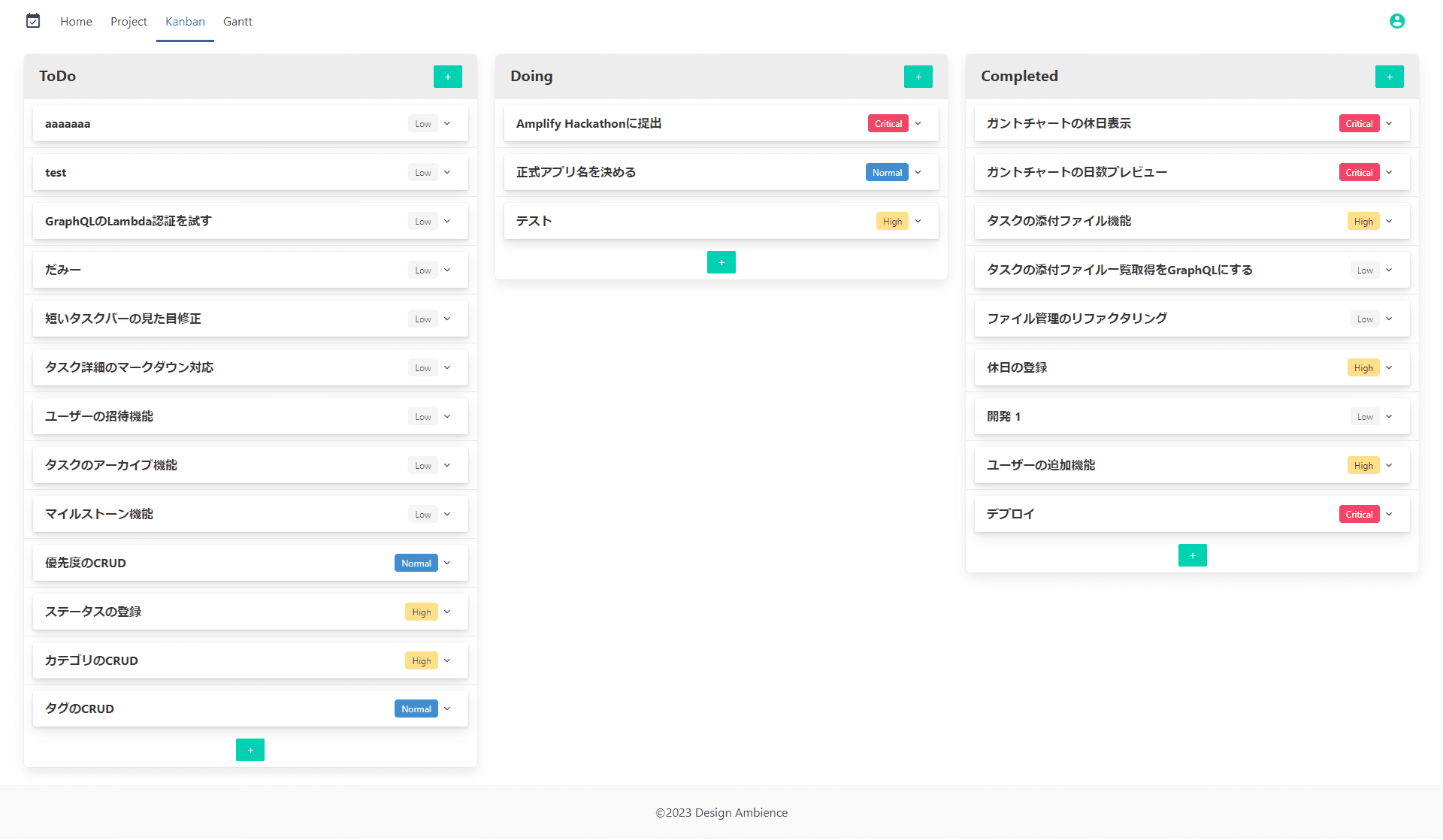Screen dimensions: 1443x840
Task: Click plus icon in ToDo column header
Action: [x=447, y=77]
